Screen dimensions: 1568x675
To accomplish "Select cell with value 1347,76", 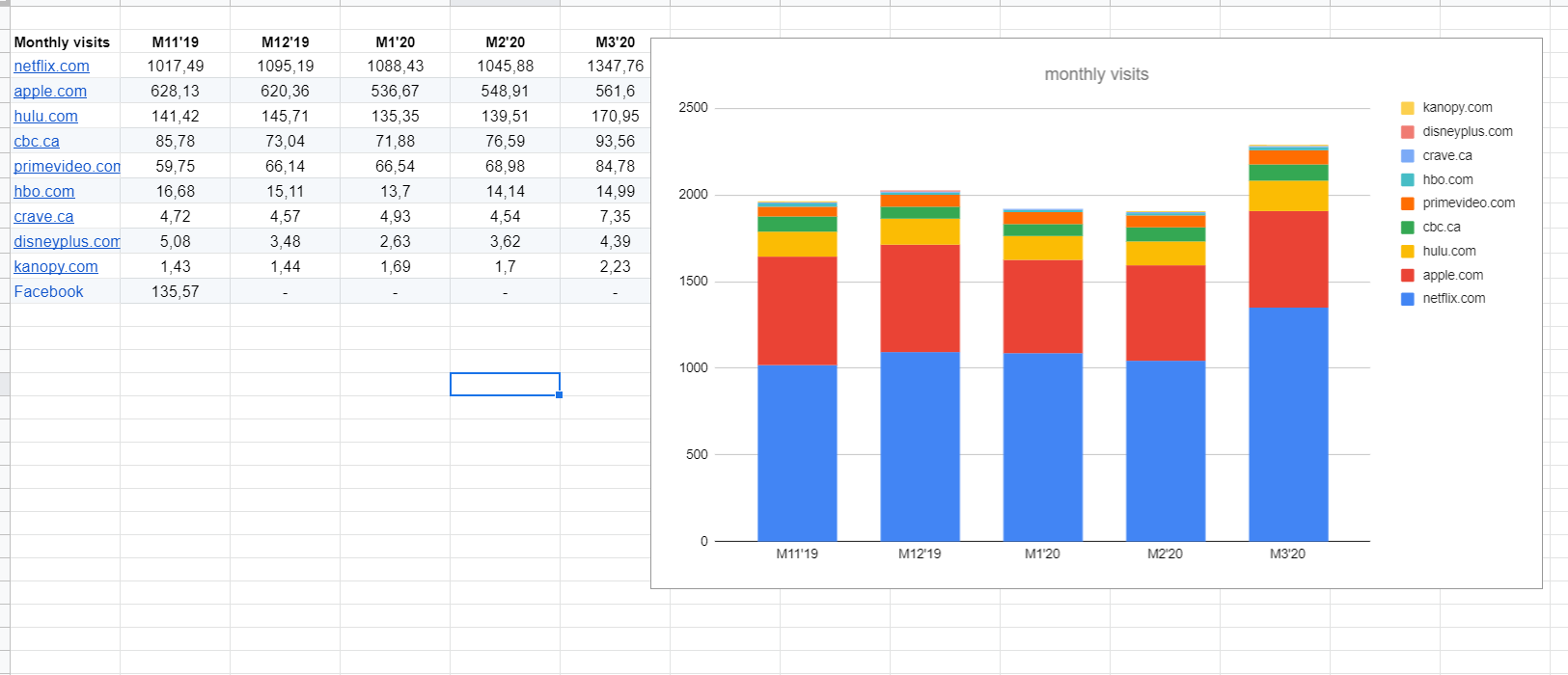I will point(605,66).
